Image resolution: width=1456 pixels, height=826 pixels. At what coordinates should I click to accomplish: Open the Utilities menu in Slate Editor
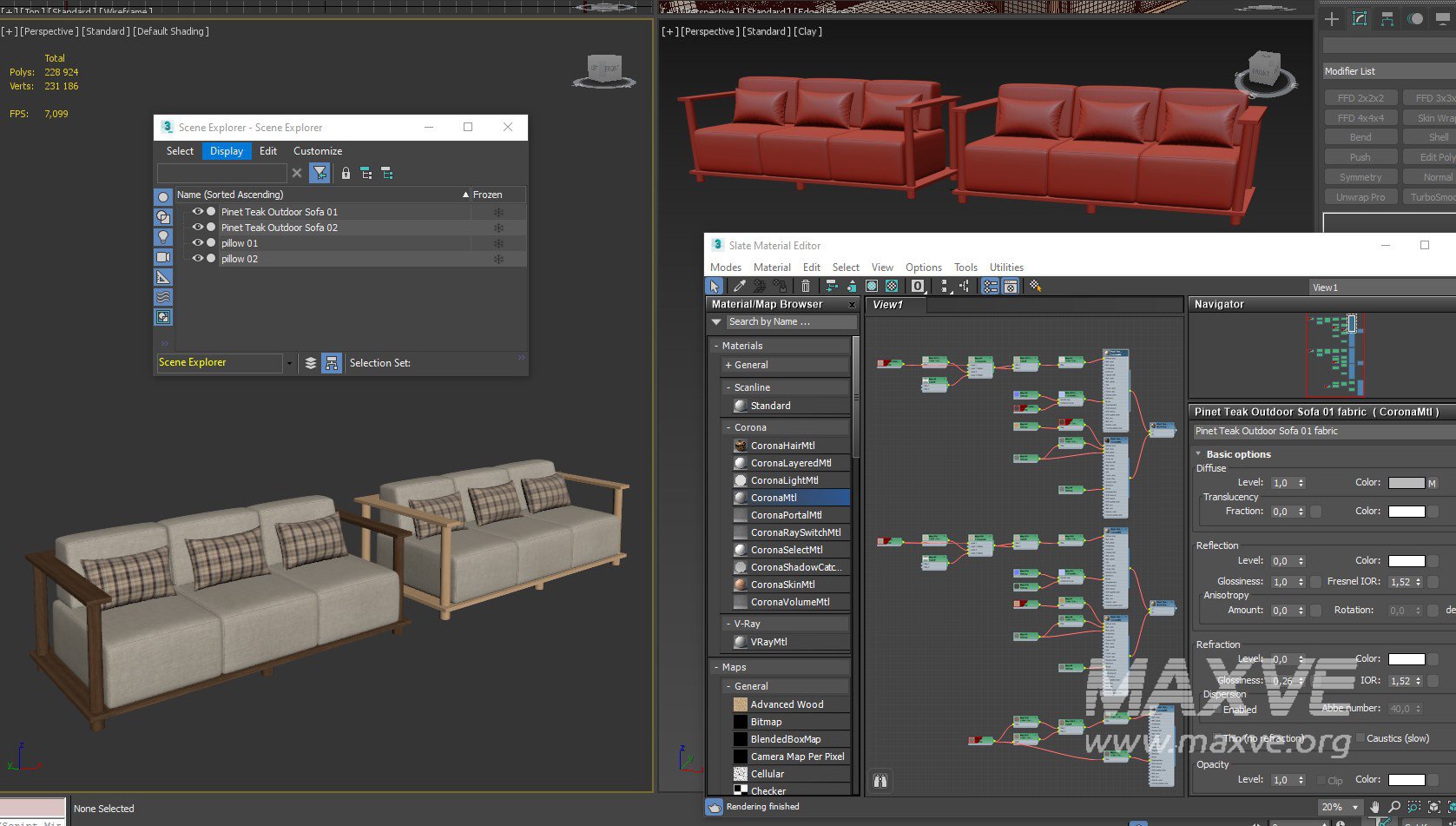pyautogui.click(x=1006, y=268)
